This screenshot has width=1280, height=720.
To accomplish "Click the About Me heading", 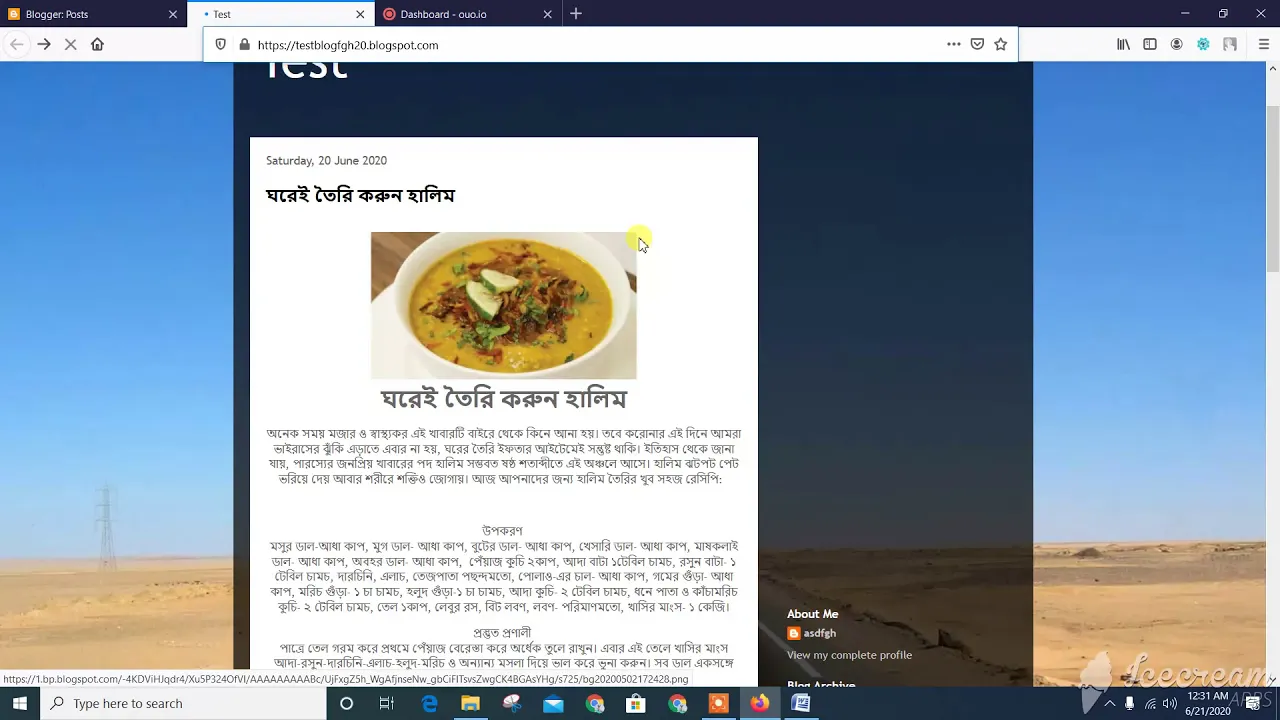I will [812, 614].
